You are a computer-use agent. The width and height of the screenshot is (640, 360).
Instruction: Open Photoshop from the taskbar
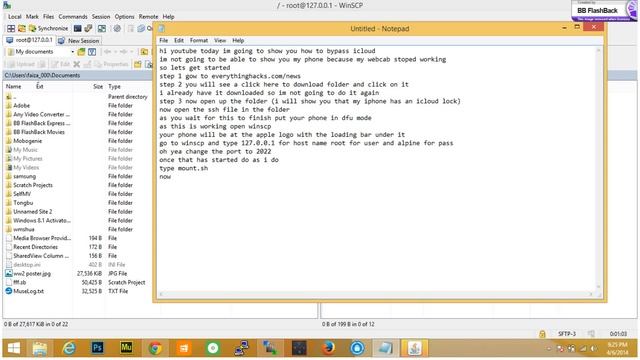click(x=98, y=348)
